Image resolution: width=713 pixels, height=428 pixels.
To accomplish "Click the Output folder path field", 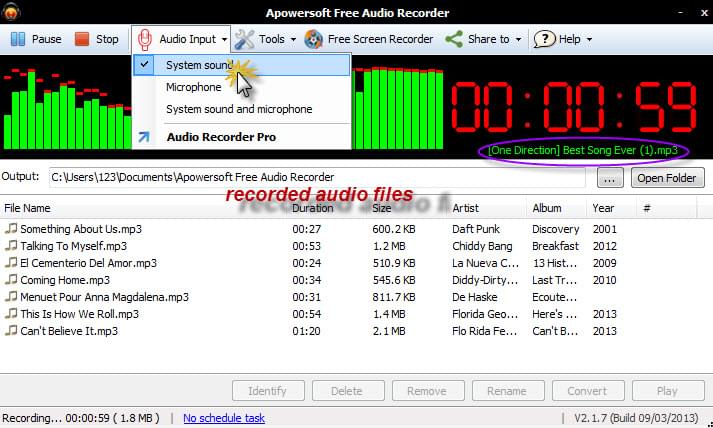I will (x=320, y=178).
